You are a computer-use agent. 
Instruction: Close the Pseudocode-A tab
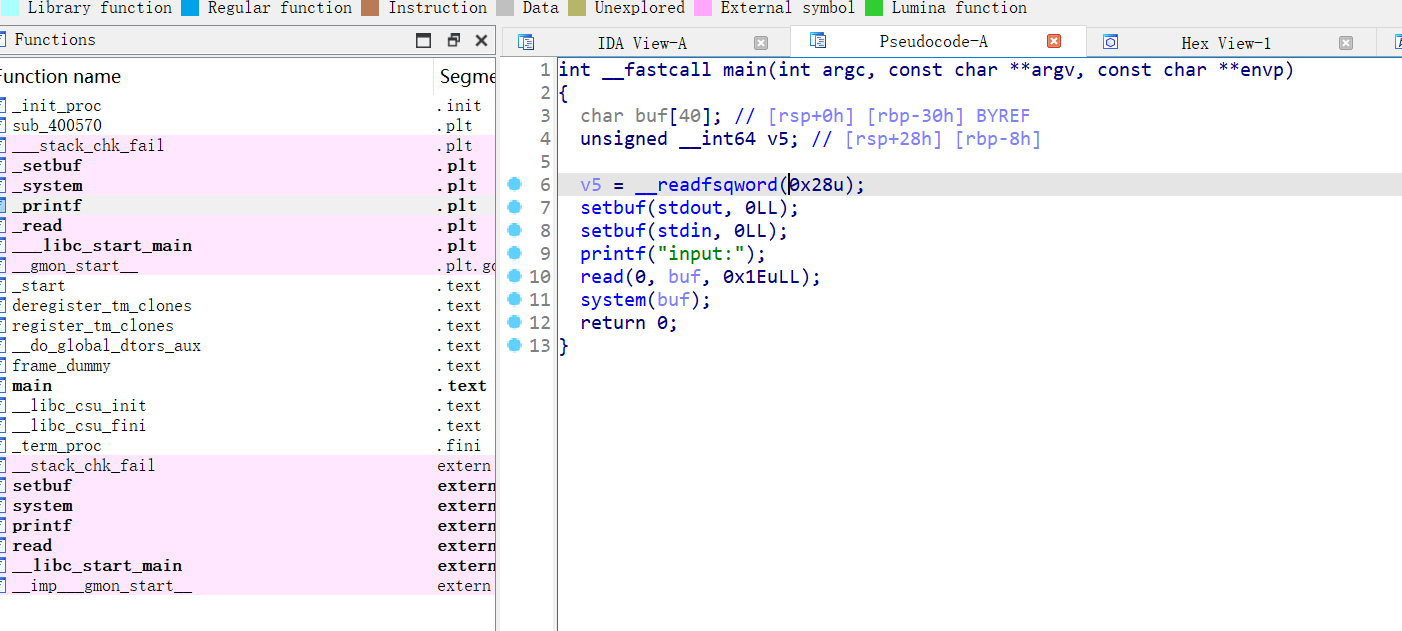[1054, 41]
